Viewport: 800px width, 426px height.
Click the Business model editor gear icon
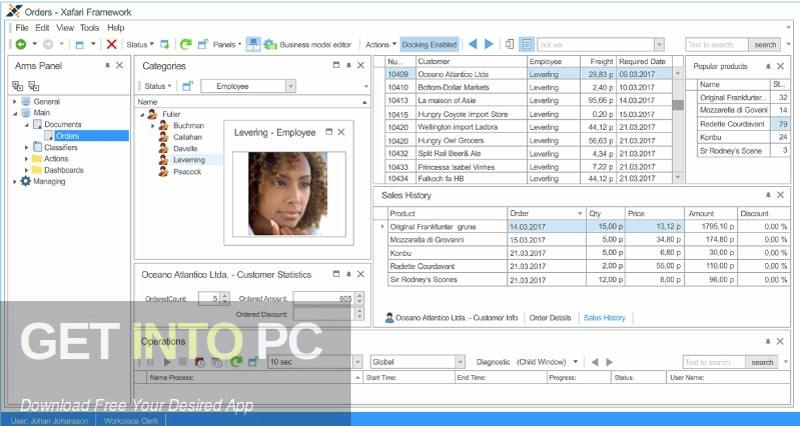tap(270, 44)
